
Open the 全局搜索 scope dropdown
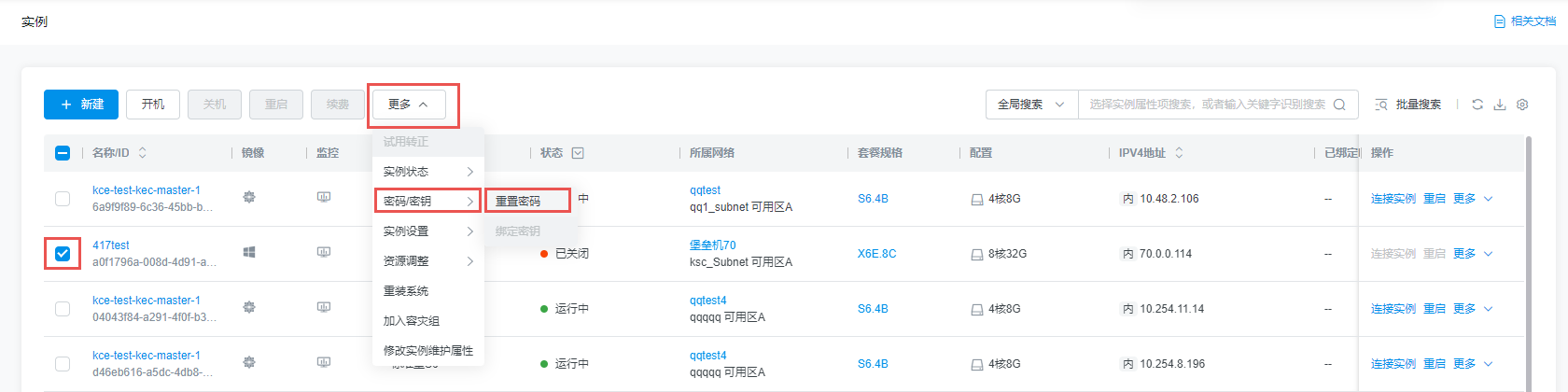(1031, 105)
